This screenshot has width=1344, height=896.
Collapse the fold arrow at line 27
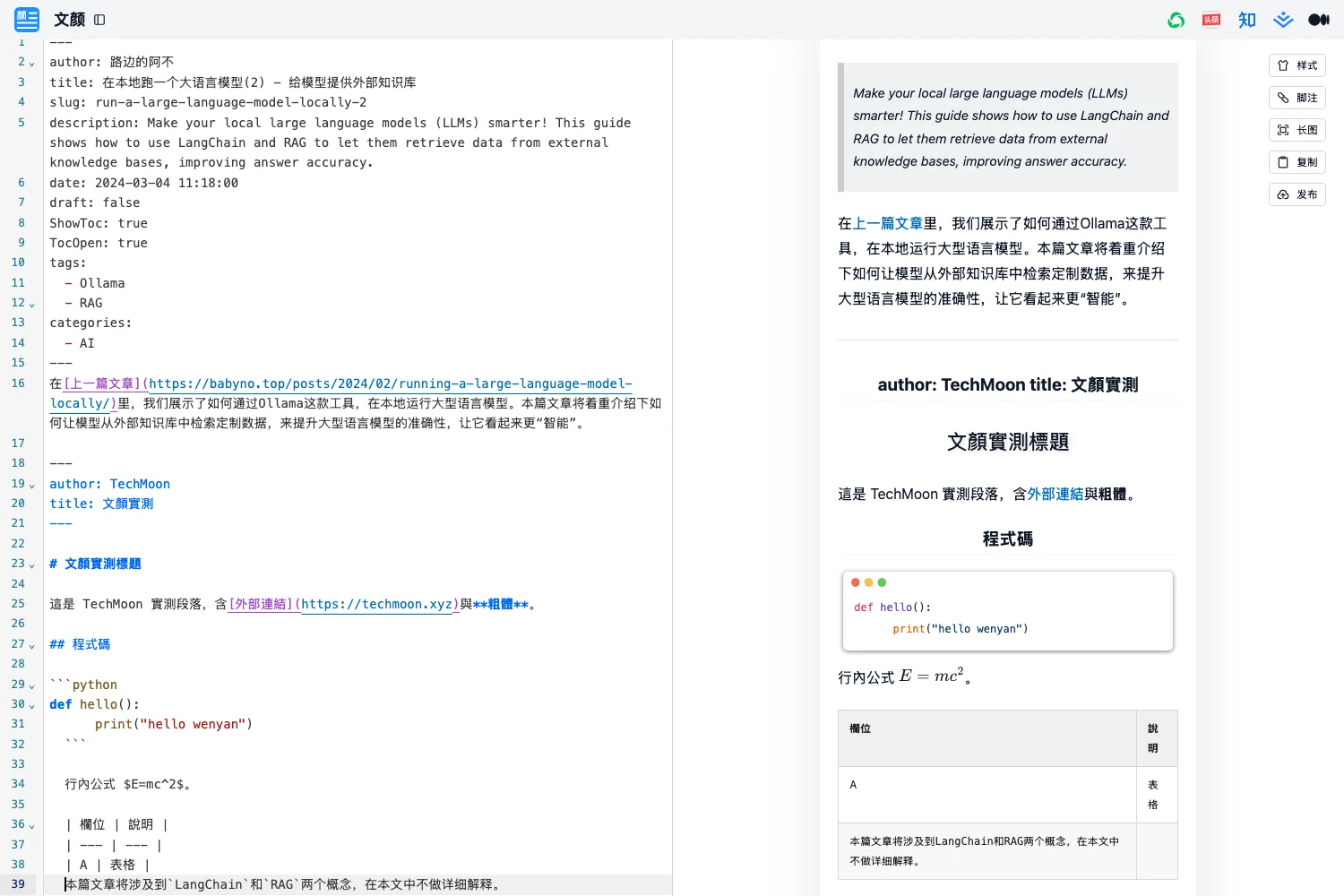(x=32, y=646)
